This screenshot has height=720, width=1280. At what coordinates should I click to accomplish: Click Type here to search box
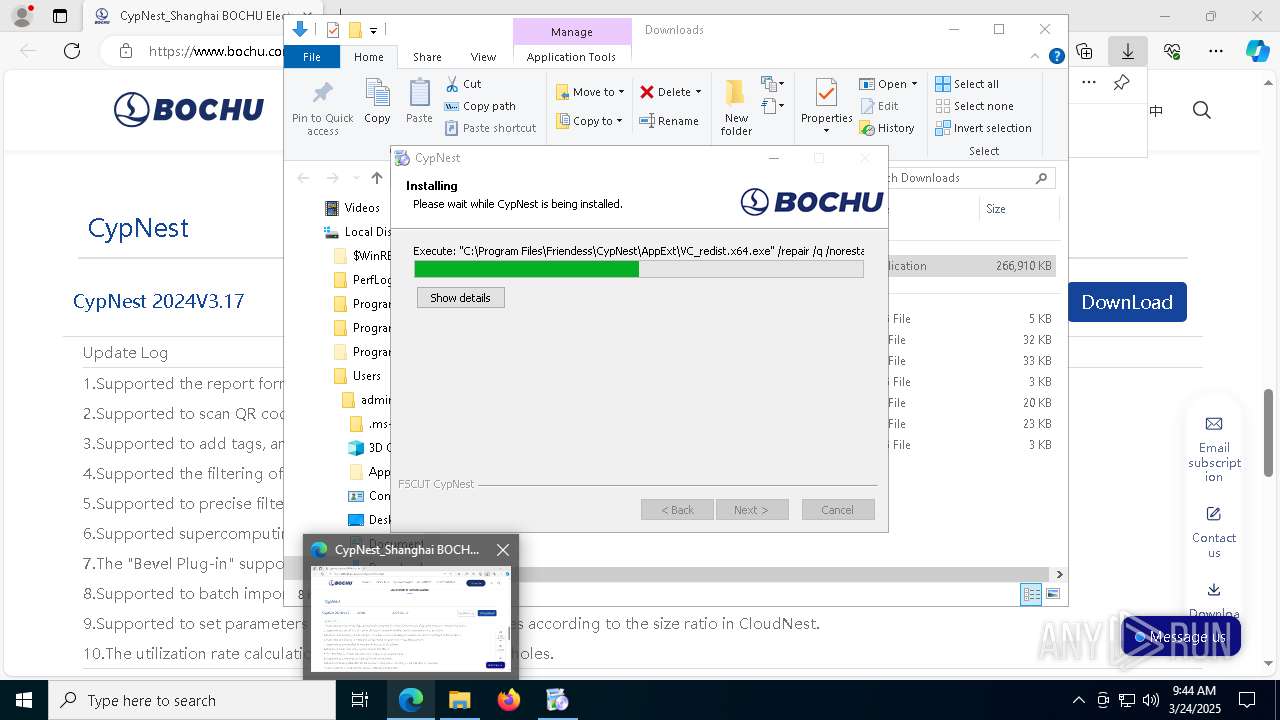192,700
